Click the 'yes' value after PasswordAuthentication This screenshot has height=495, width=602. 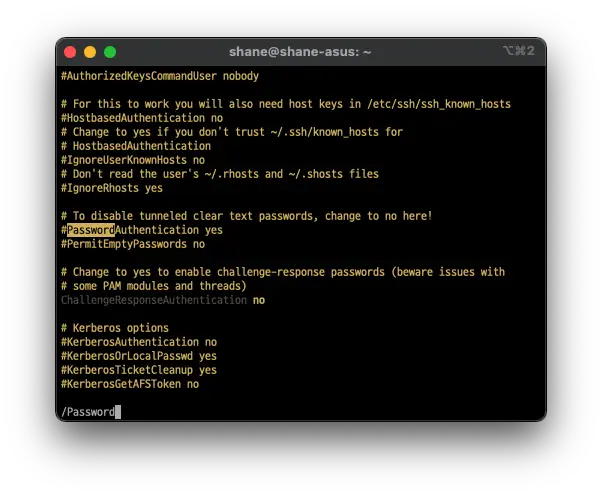[213, 230]
